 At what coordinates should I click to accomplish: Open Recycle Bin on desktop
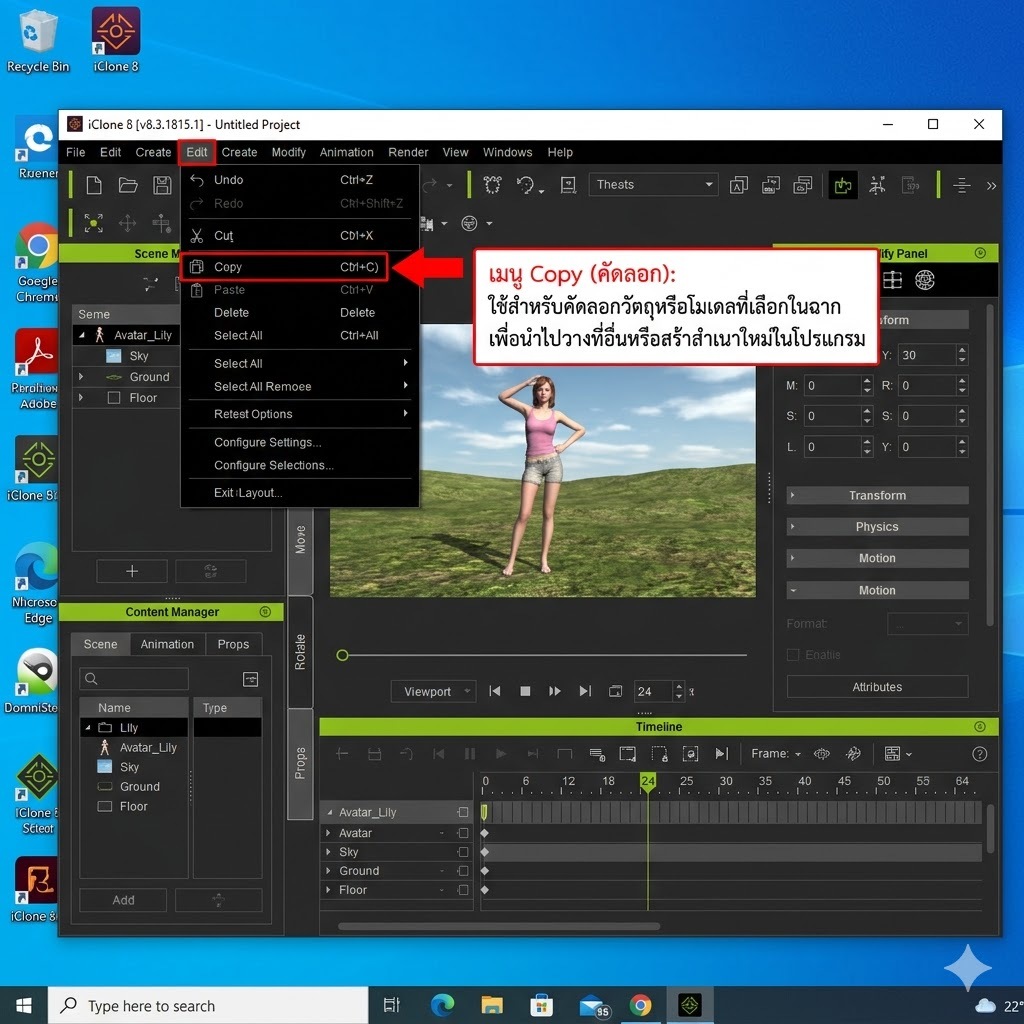click(38, 39)
